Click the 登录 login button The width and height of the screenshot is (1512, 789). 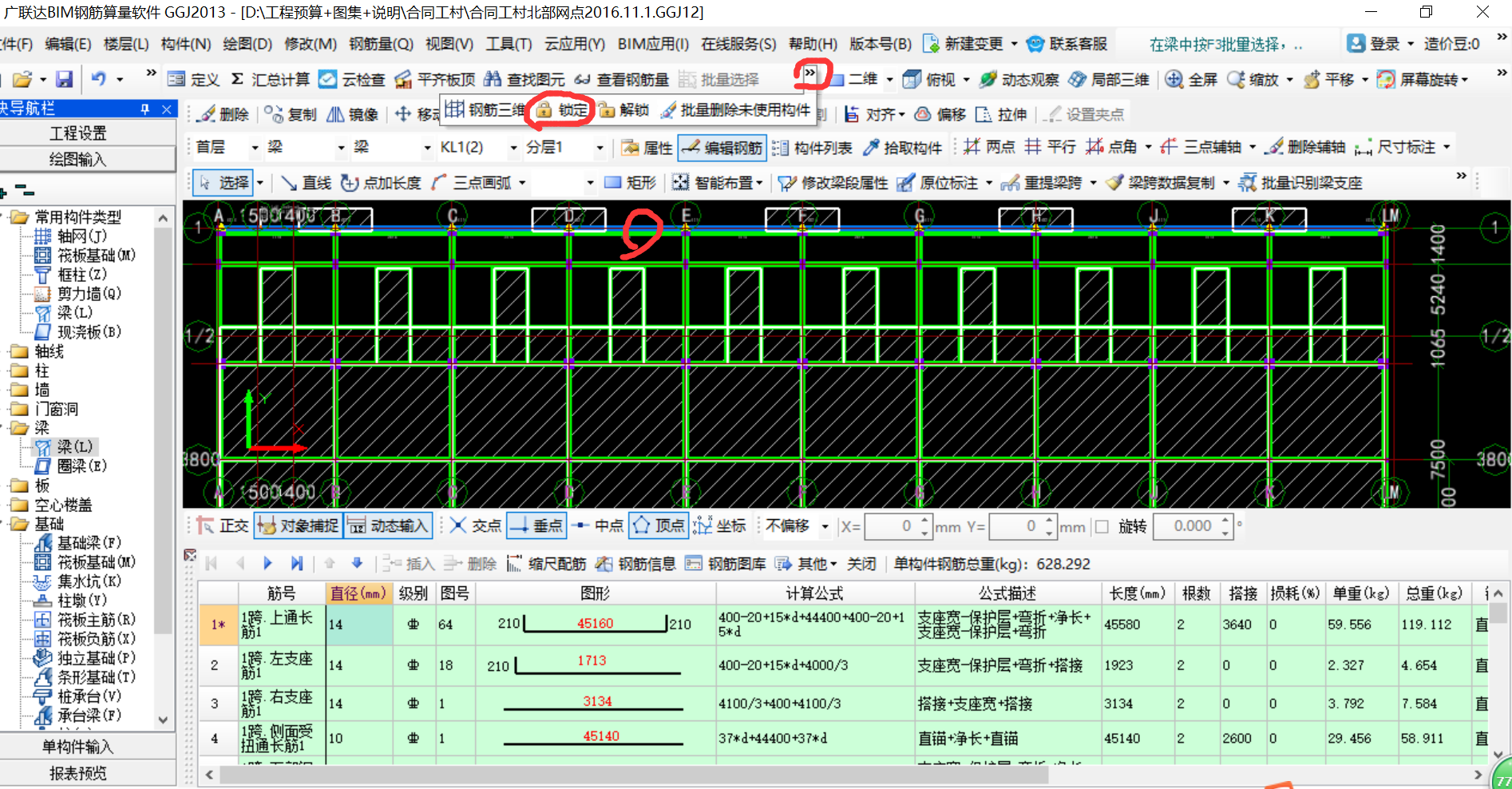pyautogui.click(x=1374, y=44)
